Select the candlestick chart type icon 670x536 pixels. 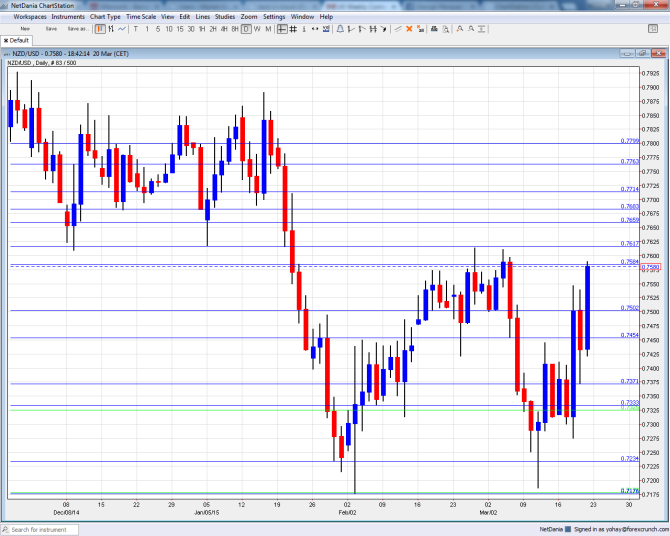coord(100,29)
